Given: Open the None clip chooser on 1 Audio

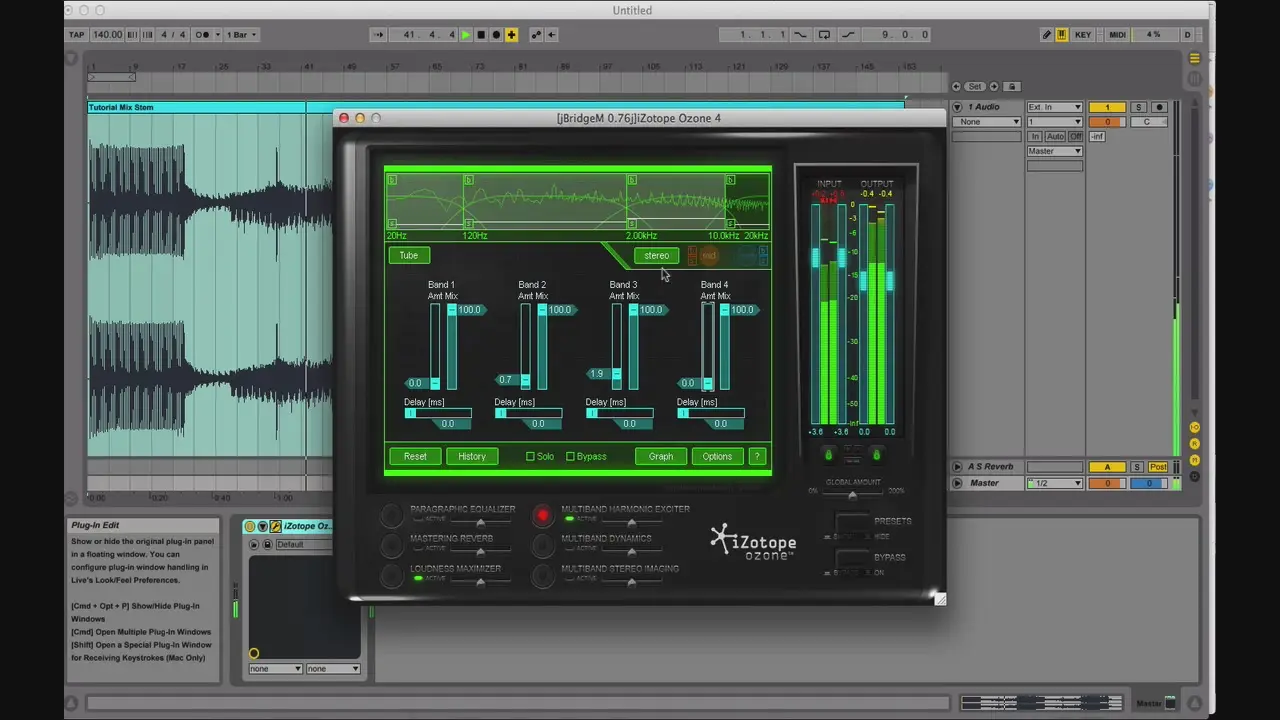Looking at the screenshot, I should [986, 122].
